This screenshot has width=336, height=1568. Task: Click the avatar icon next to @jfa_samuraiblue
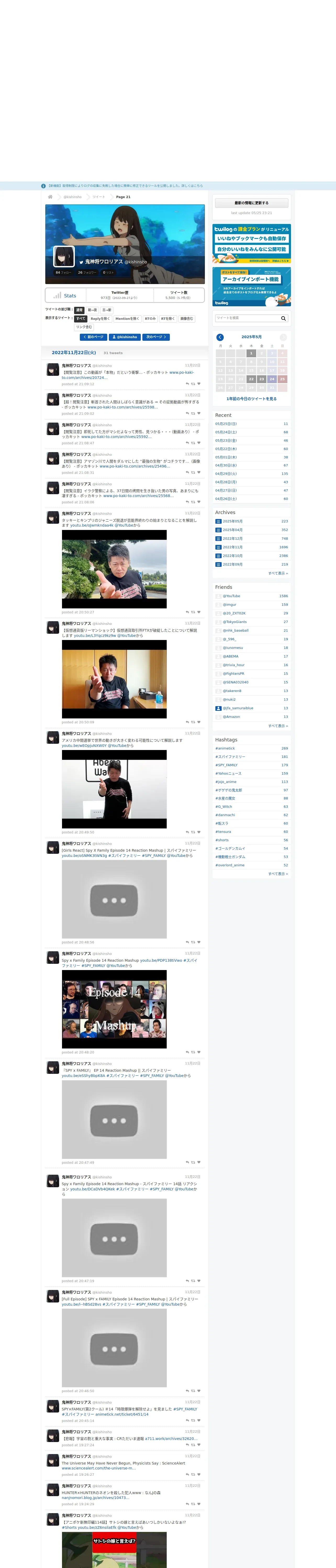click(218, 708)
